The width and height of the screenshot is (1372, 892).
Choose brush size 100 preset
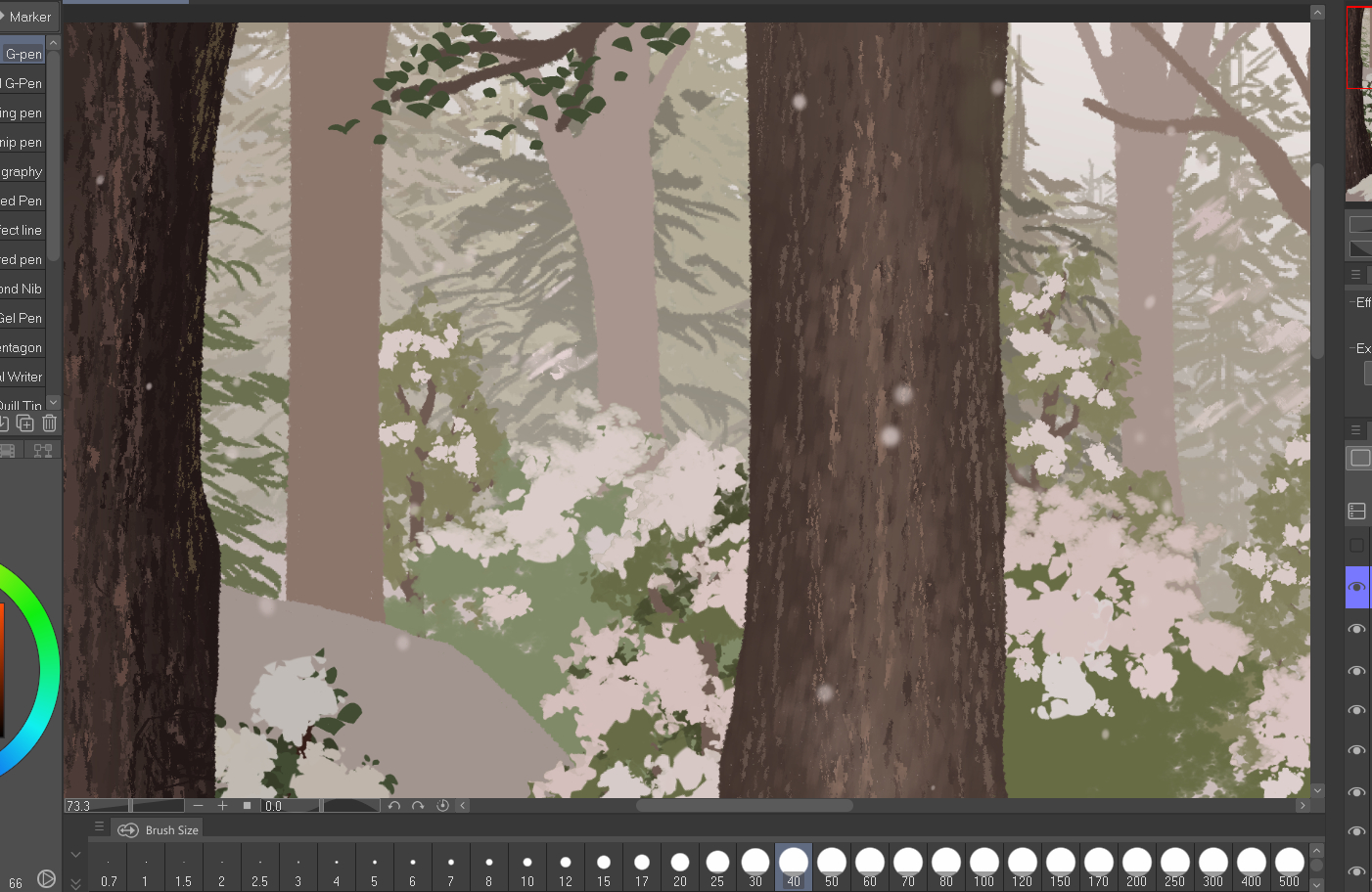tap(983, 868)
